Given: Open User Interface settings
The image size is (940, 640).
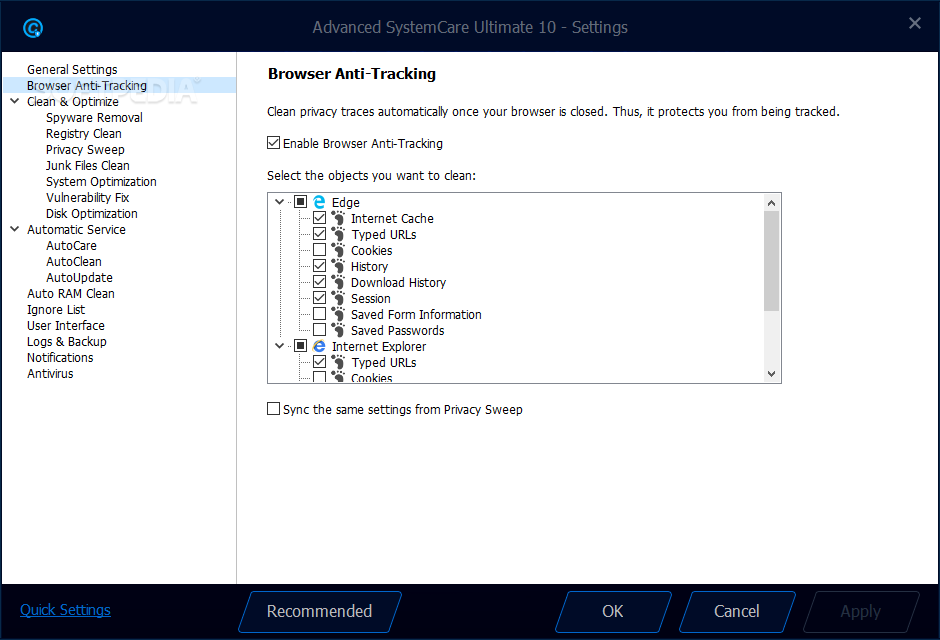Looking at the screenshot, I should [66, 325].
